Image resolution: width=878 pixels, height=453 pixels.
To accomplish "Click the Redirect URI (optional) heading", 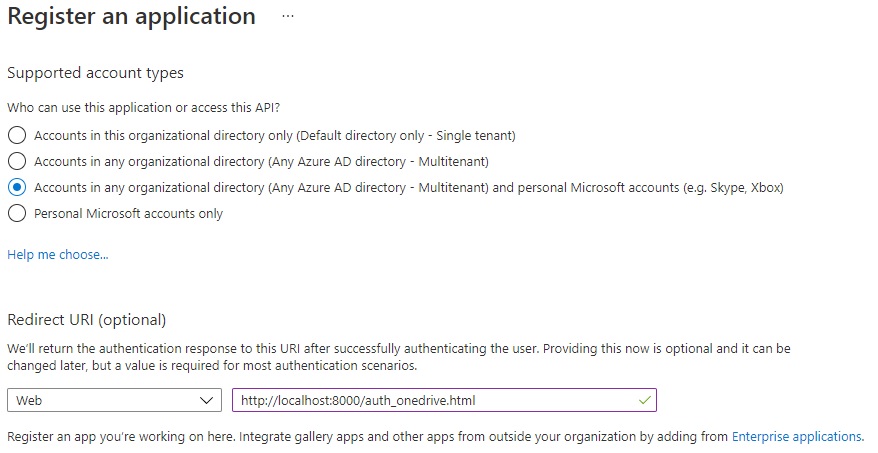I will (x=86, y=320).
